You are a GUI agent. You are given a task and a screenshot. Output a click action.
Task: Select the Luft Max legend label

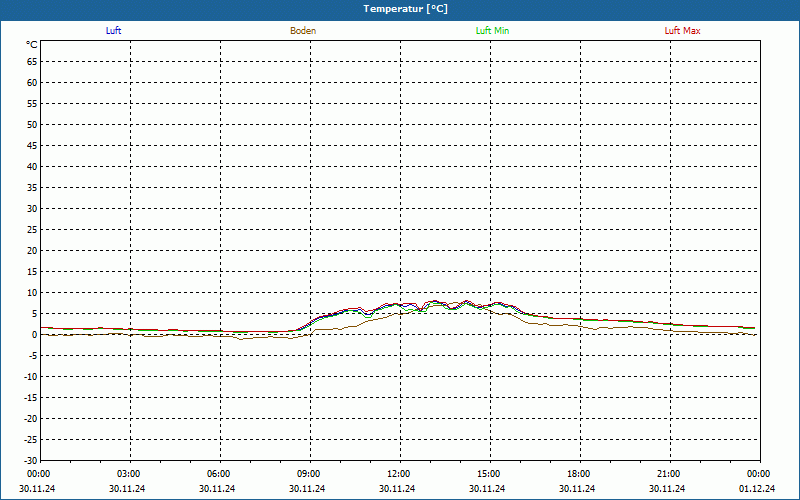point(682,31)
